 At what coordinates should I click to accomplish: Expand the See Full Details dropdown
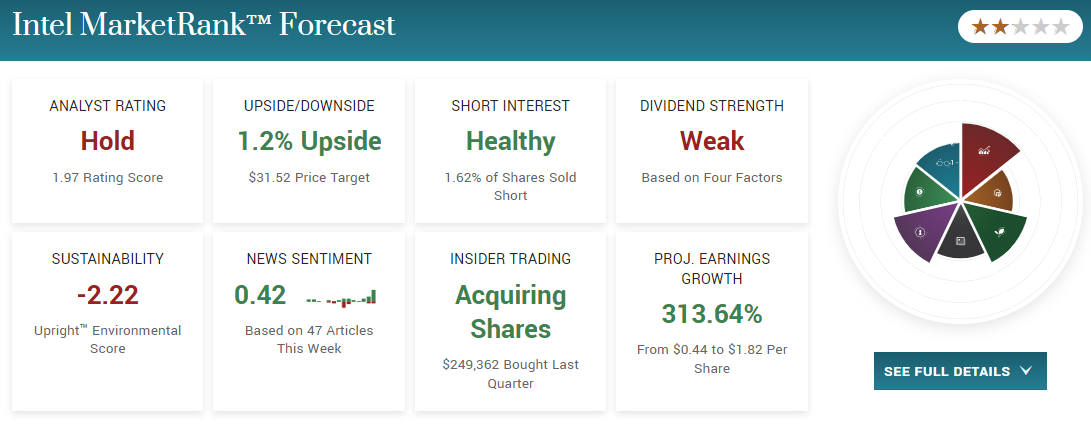[x=959, y=371]
